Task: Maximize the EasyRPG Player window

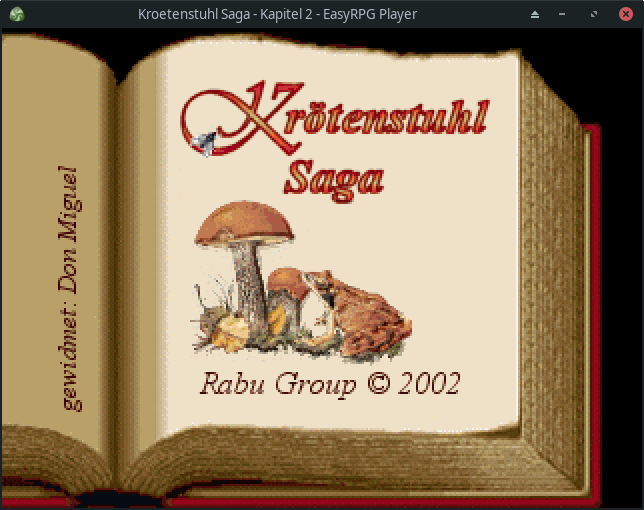Action: coord(594,14)
